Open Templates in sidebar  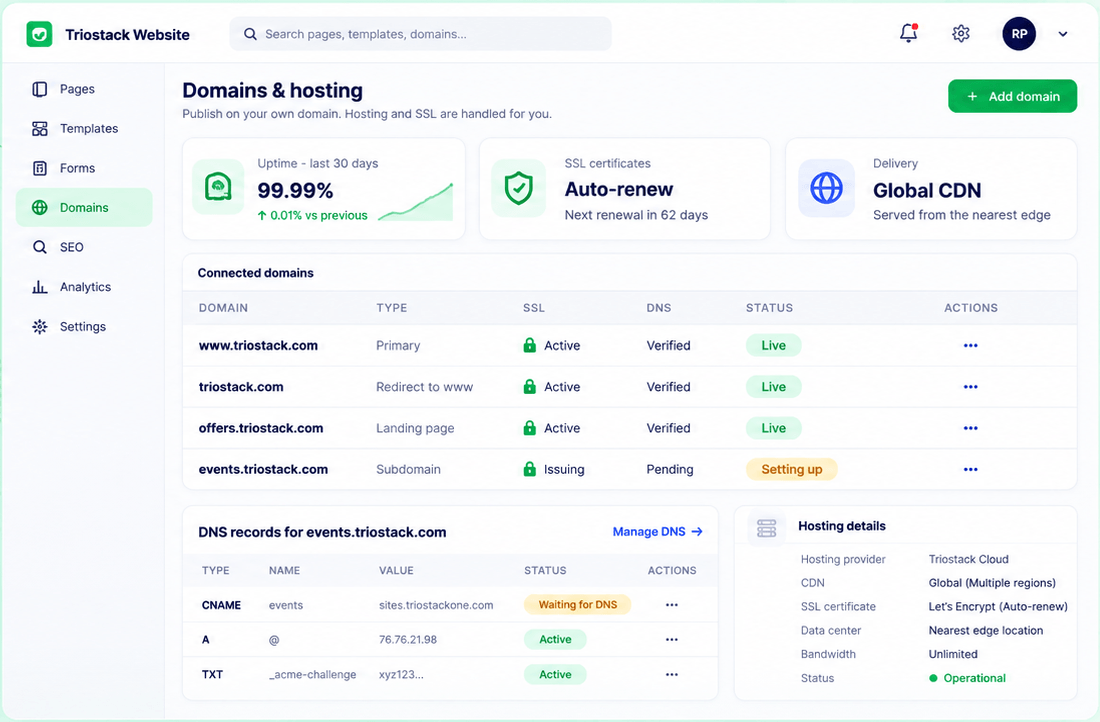[84, 128]
